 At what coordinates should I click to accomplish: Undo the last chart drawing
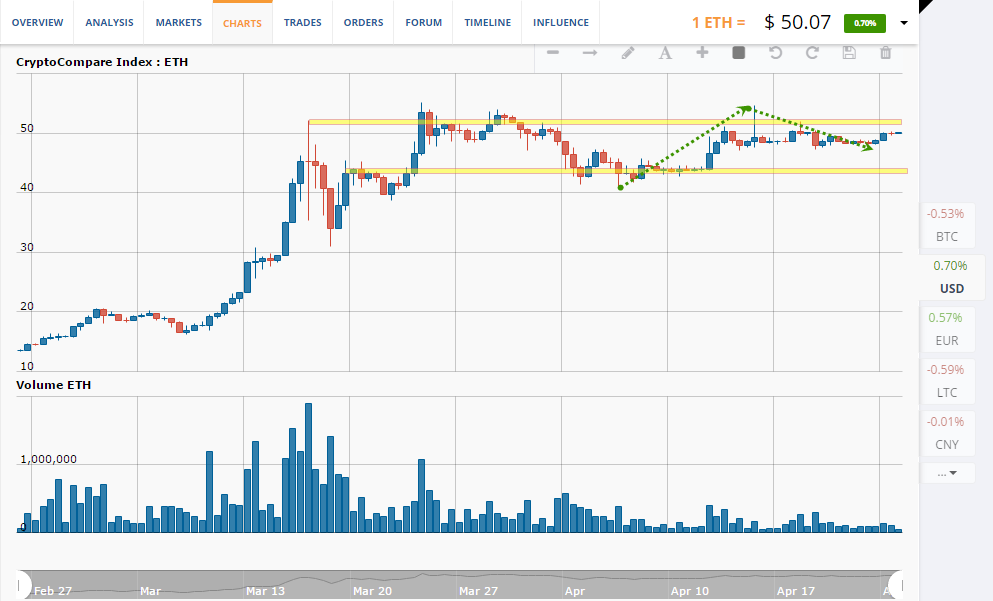coord(775,53)
